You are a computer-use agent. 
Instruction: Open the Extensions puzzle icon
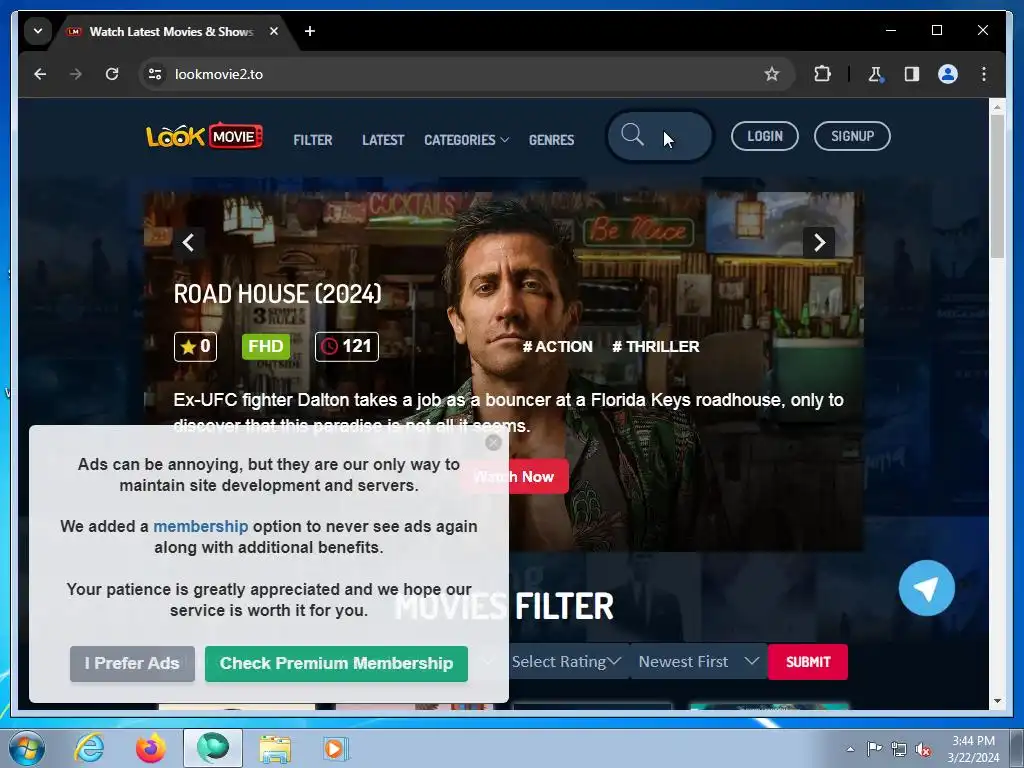822,74
